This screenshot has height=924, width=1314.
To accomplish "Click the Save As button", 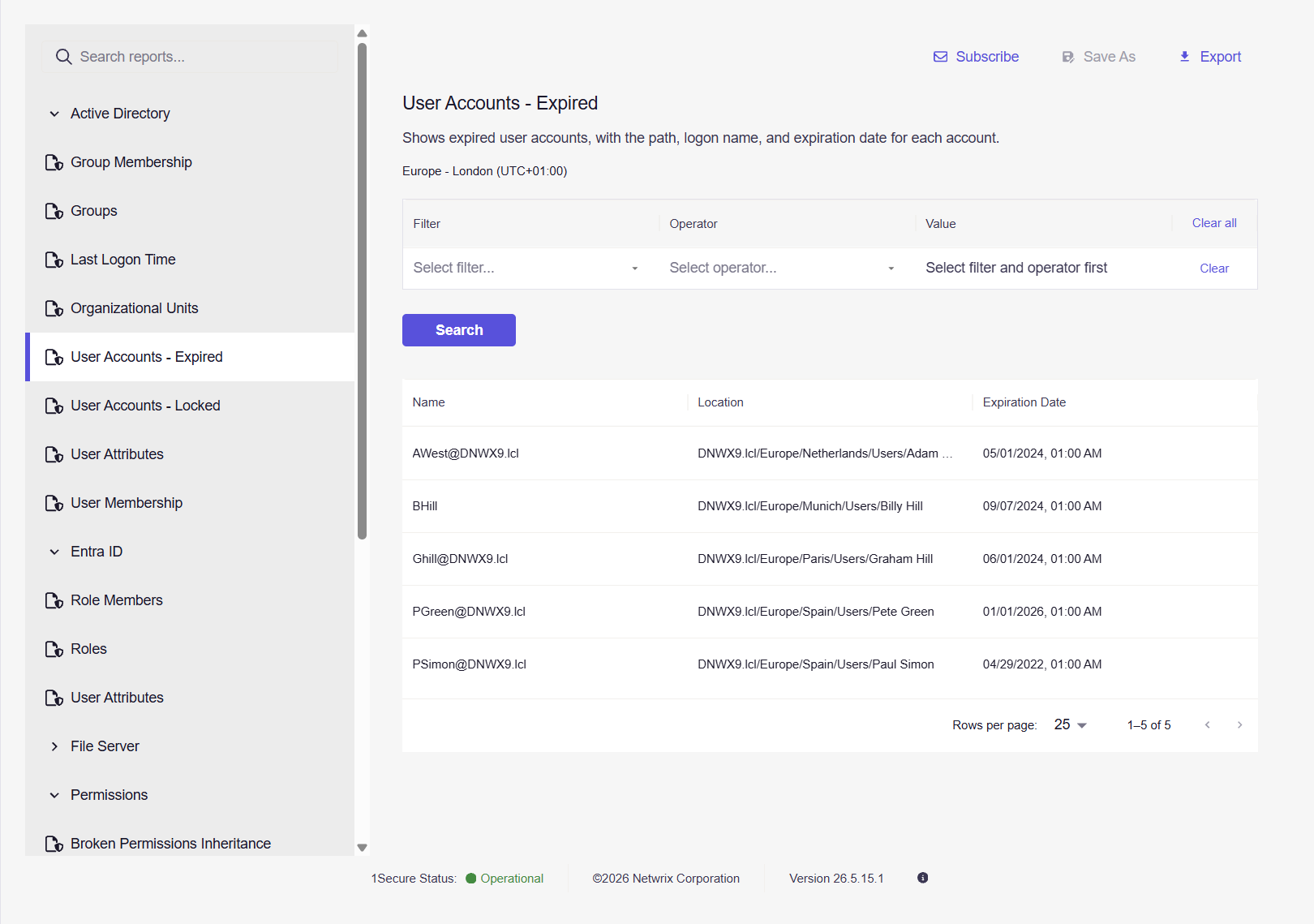I will [1099, 57].
